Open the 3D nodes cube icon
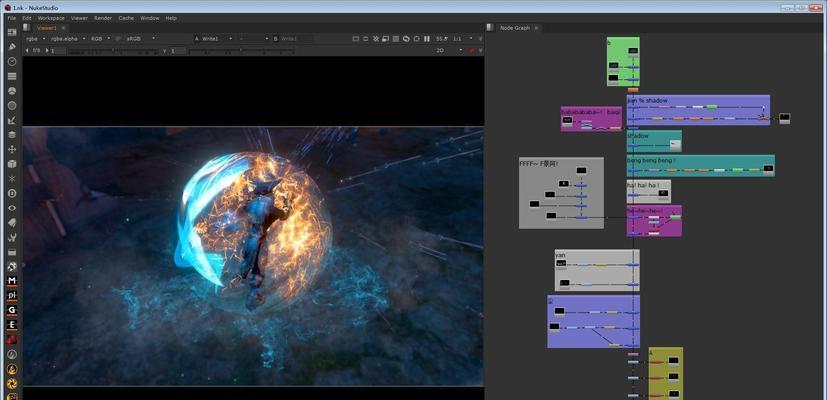 pyautogui.click(x=12, y=164)
